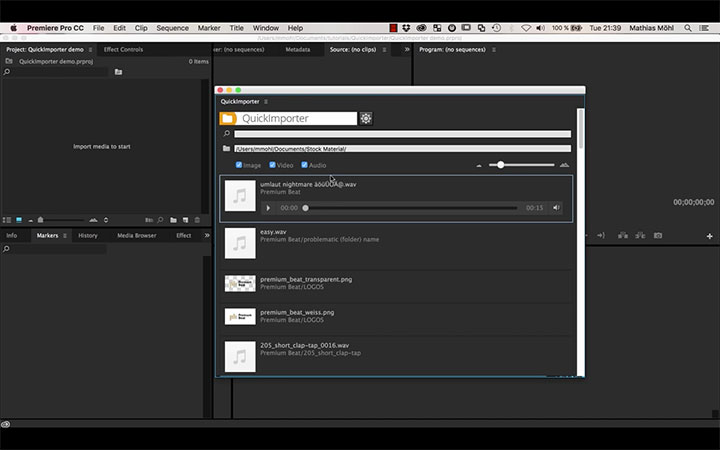Switch to the Metadata tab
The width and height of the screenshot is (720, 450).
(x=298, y=50)
